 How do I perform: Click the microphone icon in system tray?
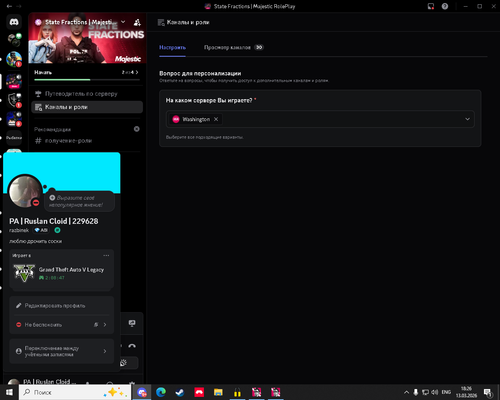click(416, 392)
